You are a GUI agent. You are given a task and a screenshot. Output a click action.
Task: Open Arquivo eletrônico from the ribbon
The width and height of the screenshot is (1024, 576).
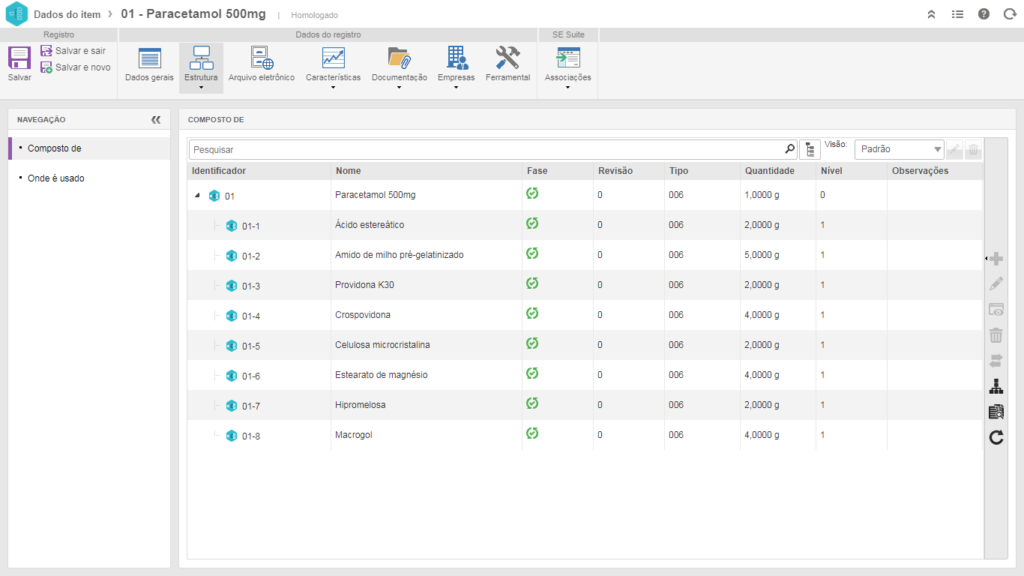(x=261, y=65)
